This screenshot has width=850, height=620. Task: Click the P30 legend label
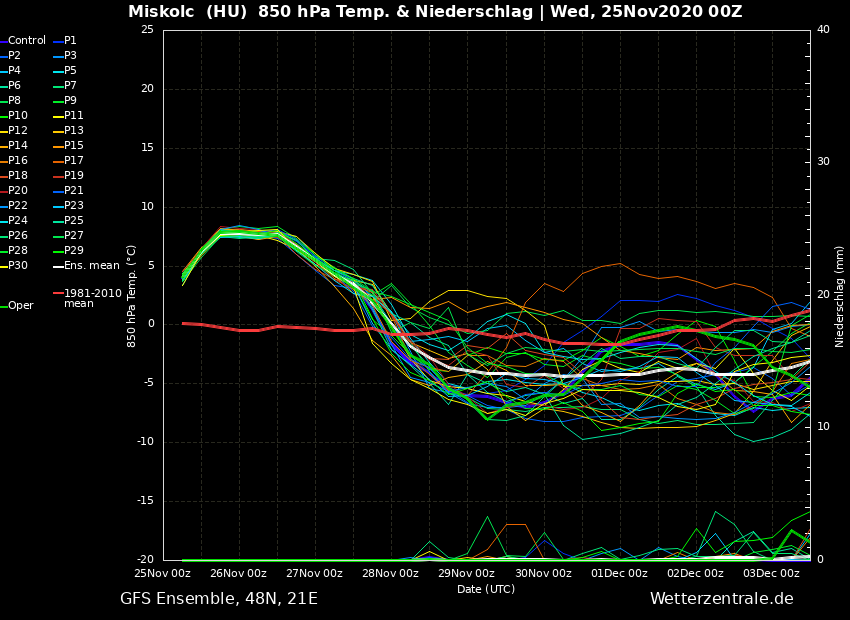18,266
